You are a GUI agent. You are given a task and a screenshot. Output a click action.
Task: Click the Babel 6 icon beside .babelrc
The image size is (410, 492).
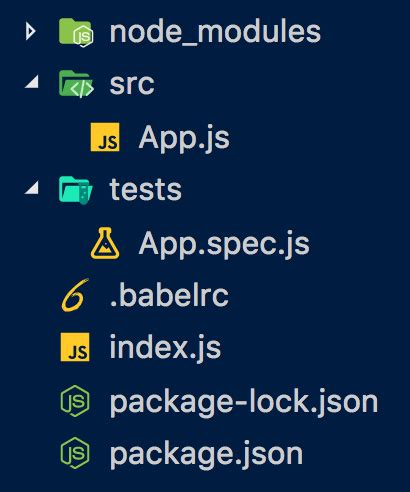(x=75, y=295)
